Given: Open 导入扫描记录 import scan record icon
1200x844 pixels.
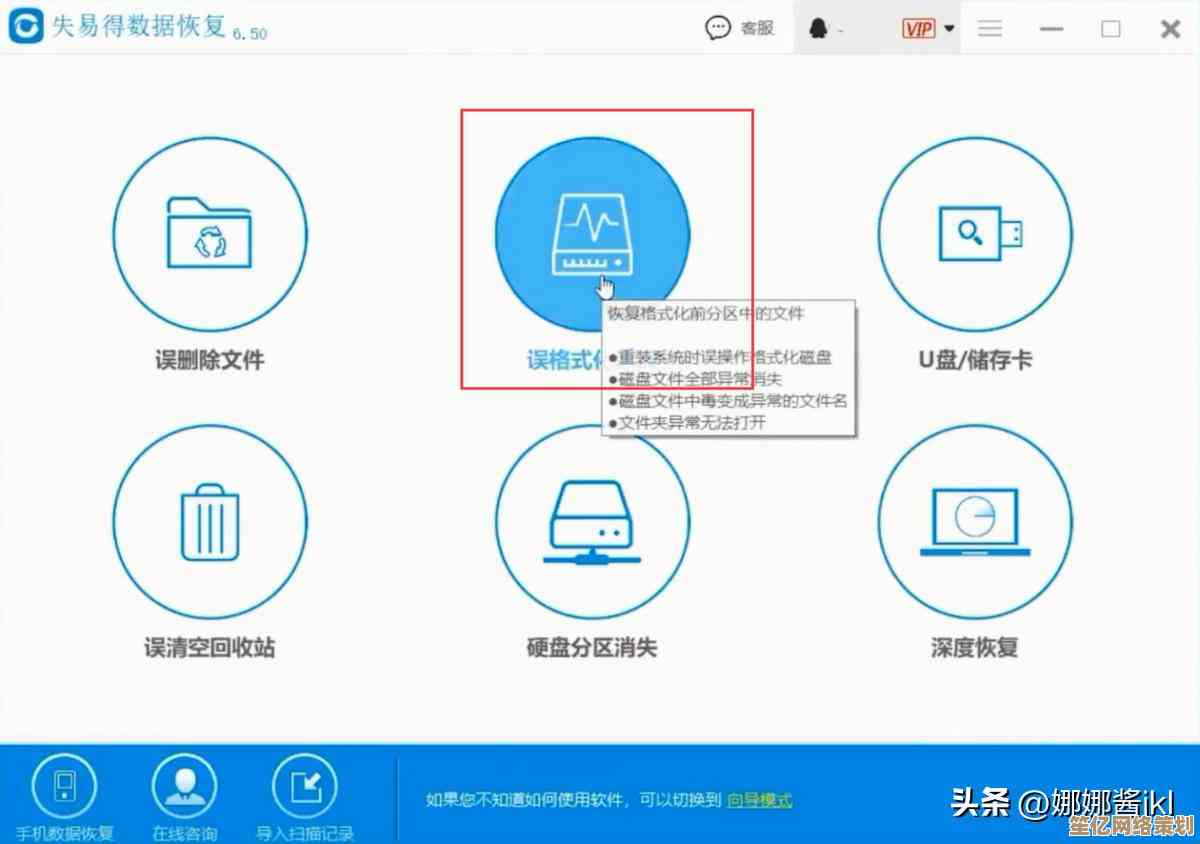Looking at the screenshot, I should [x=304, y=787].
